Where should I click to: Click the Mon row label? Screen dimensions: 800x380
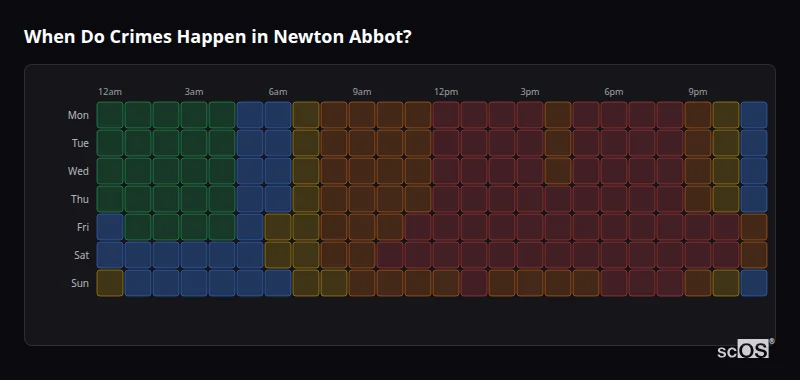78,115
